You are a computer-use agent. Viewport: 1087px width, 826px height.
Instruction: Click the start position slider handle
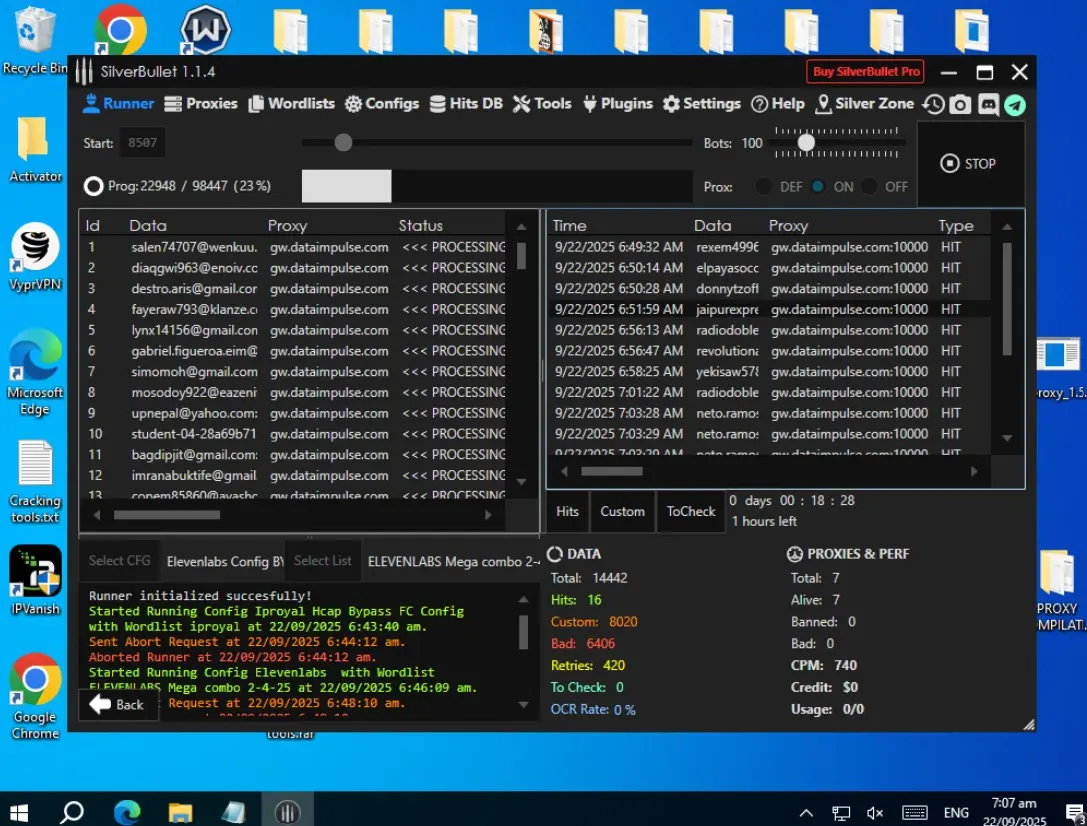pyautogui.click(x=343, y=143)
